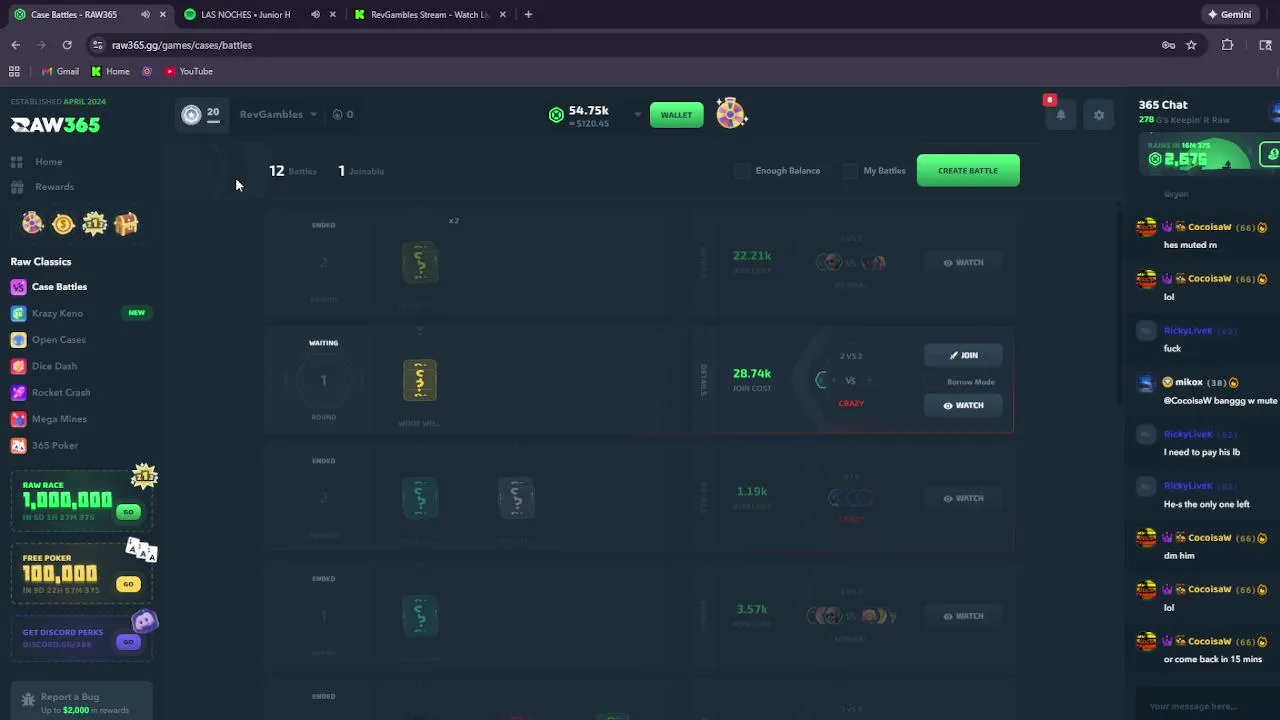The width and height of the screenshot is (1280, 720).
Task: Expand the balance currency dropdown arrow
Action: (x=637, y=115)
